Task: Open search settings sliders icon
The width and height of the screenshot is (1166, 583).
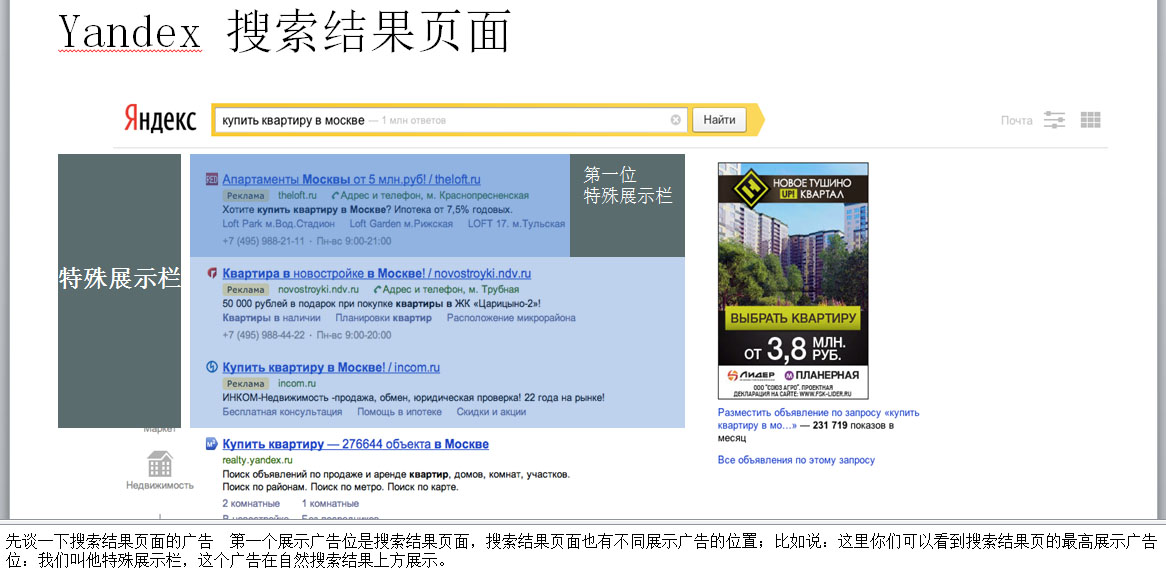Action: [1054, 120]
